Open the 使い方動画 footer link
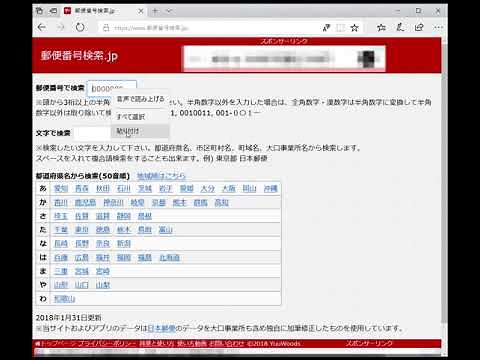 tap(192, 343)
